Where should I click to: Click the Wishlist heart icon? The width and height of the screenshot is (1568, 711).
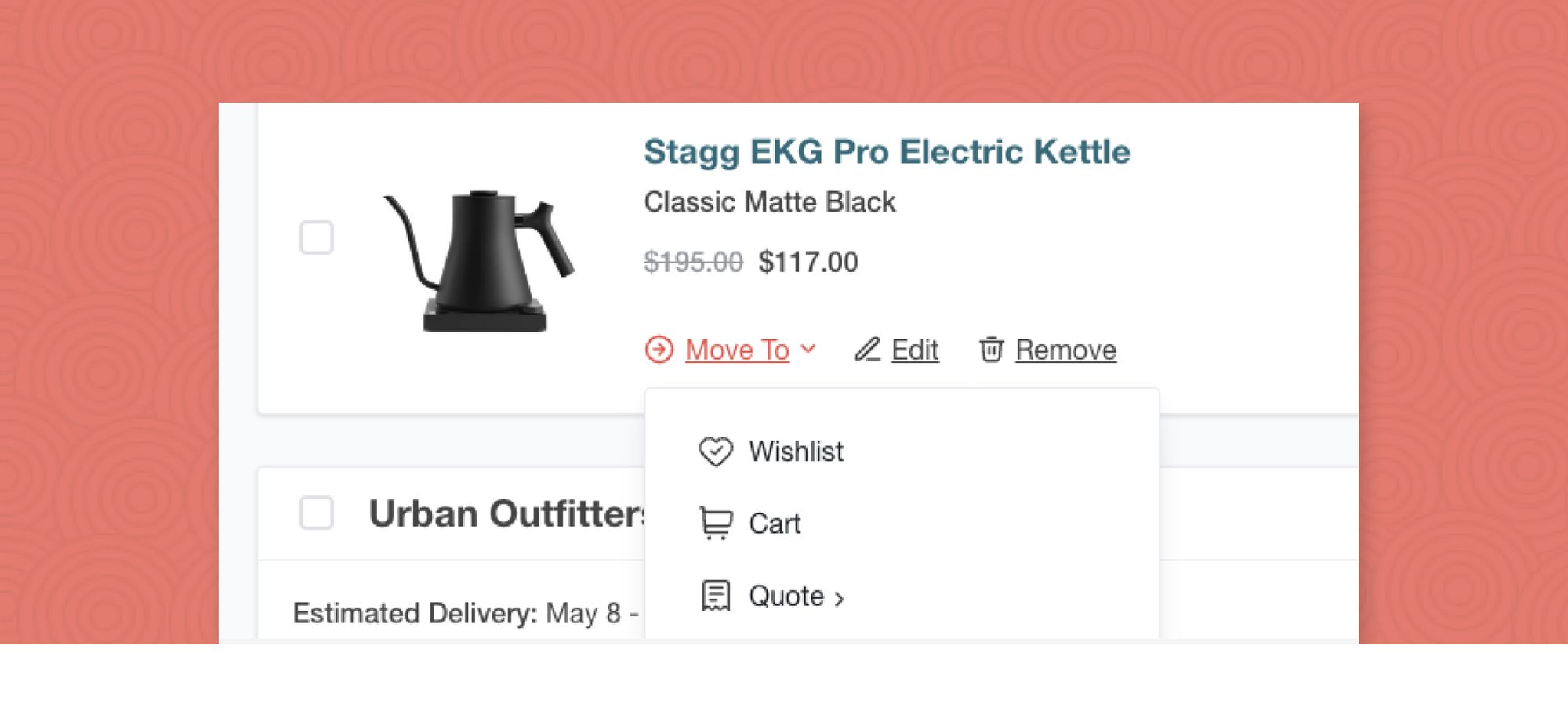point(716,452)
